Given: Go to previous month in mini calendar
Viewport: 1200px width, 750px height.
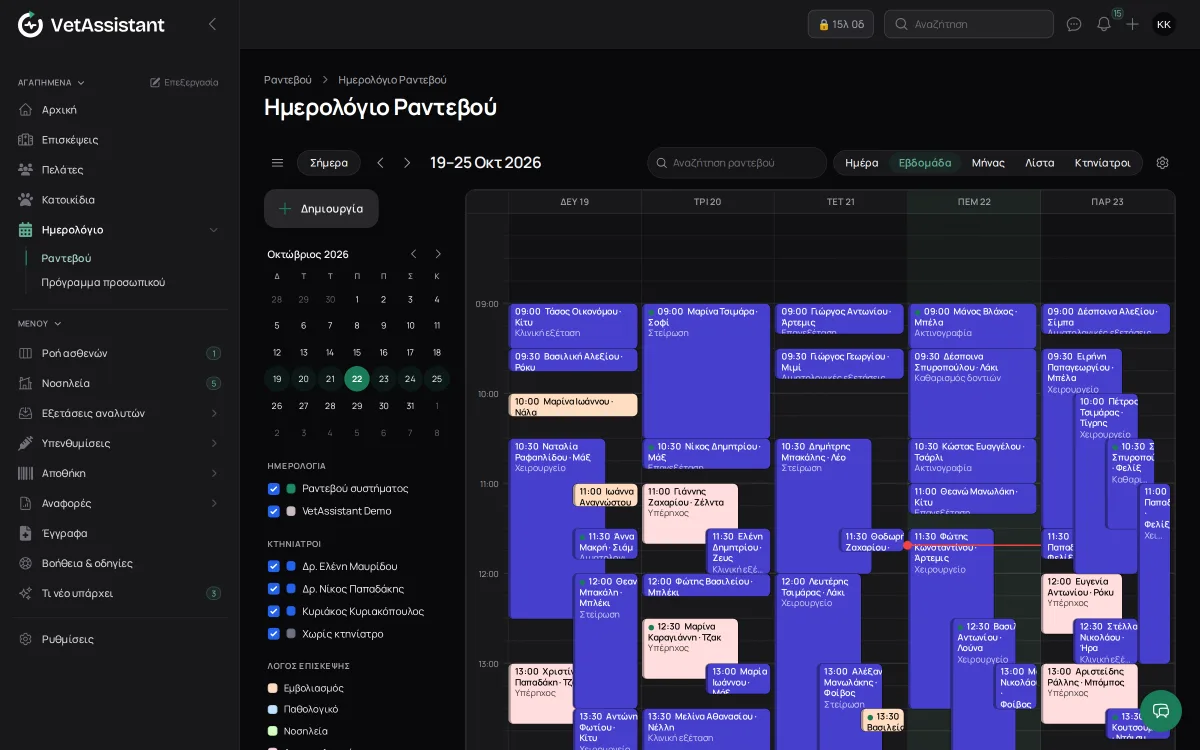Looking at the screenshot, I should click(413, 254).
